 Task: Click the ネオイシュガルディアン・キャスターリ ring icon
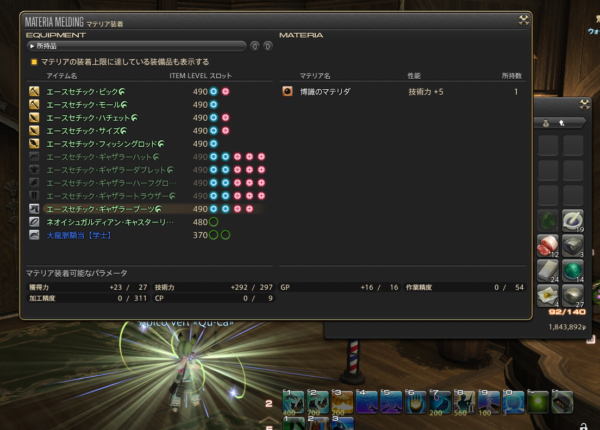33,221
